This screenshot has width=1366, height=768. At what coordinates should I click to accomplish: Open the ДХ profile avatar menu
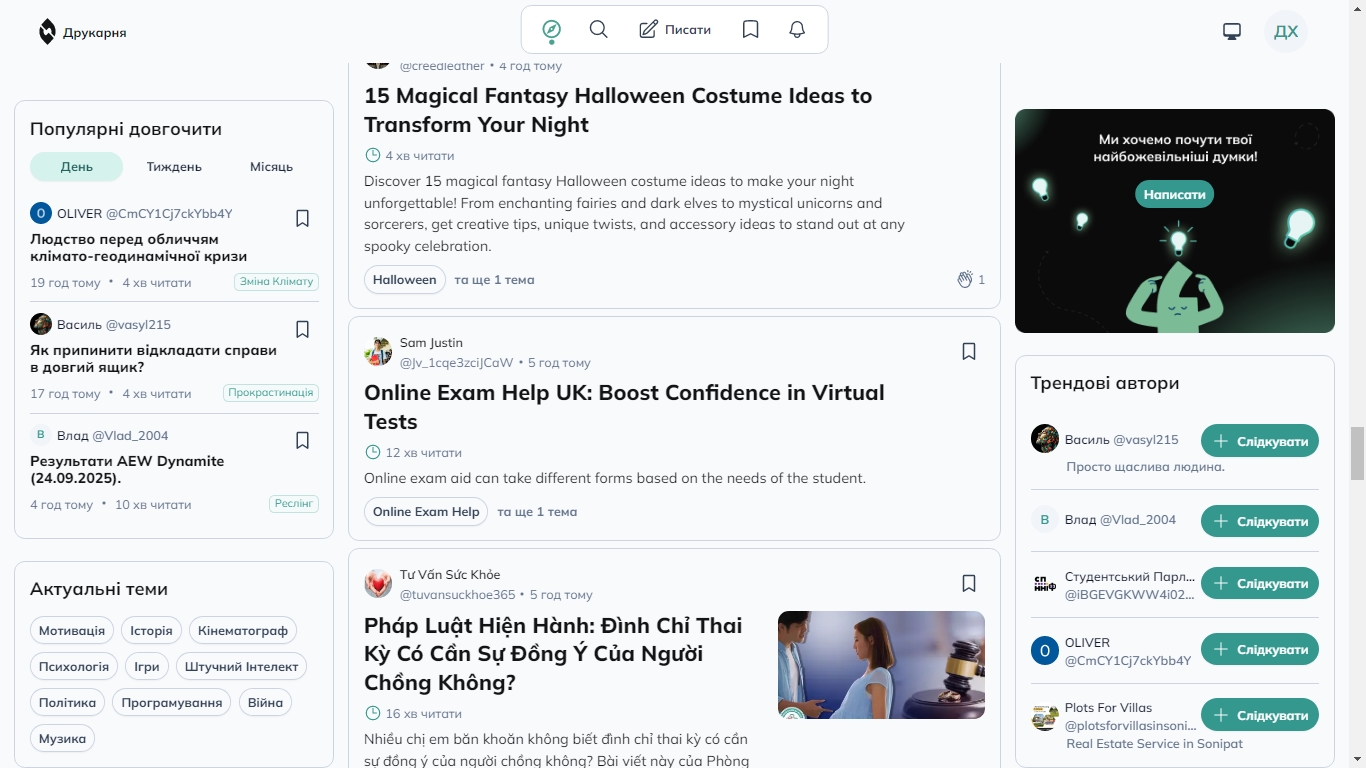[x=1286, y=31]
